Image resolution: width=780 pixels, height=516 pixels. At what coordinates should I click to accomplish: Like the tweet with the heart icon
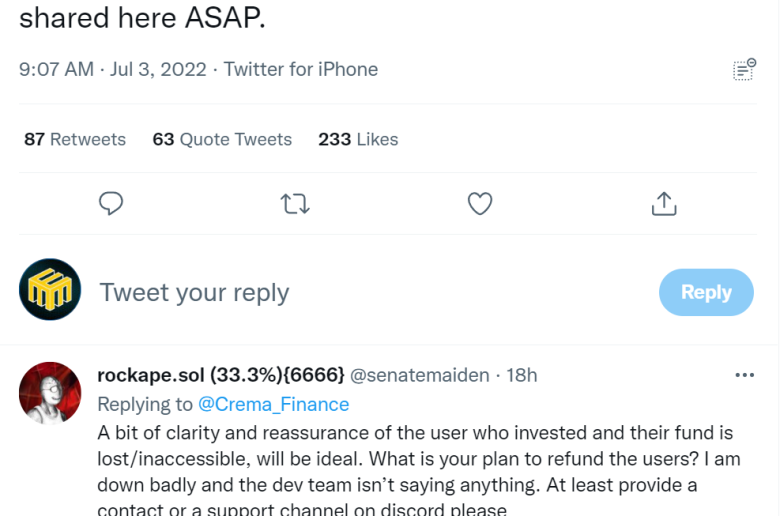[480, 204]
